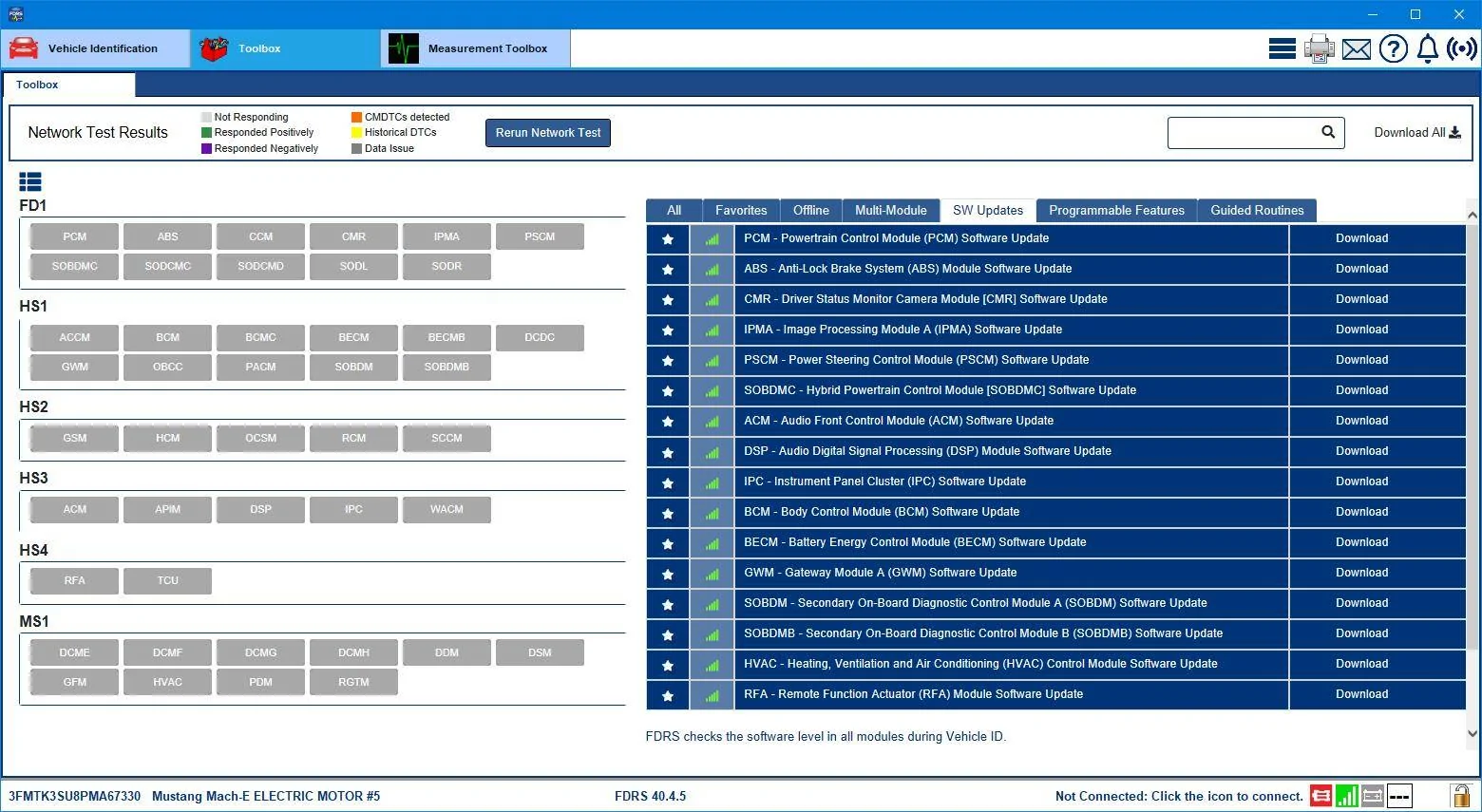Image resolution: width=1482 pixels, height=812 pixels.
Task: Select the TCU module in HS4
Action: pyautogui.click(x=167, y=580)
